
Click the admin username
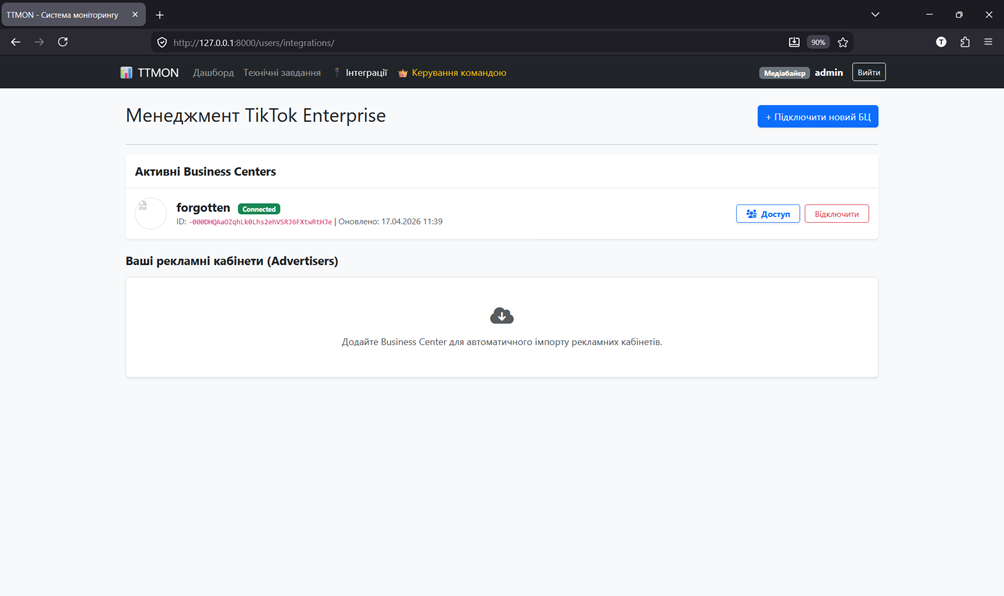(x=829, y=73)
